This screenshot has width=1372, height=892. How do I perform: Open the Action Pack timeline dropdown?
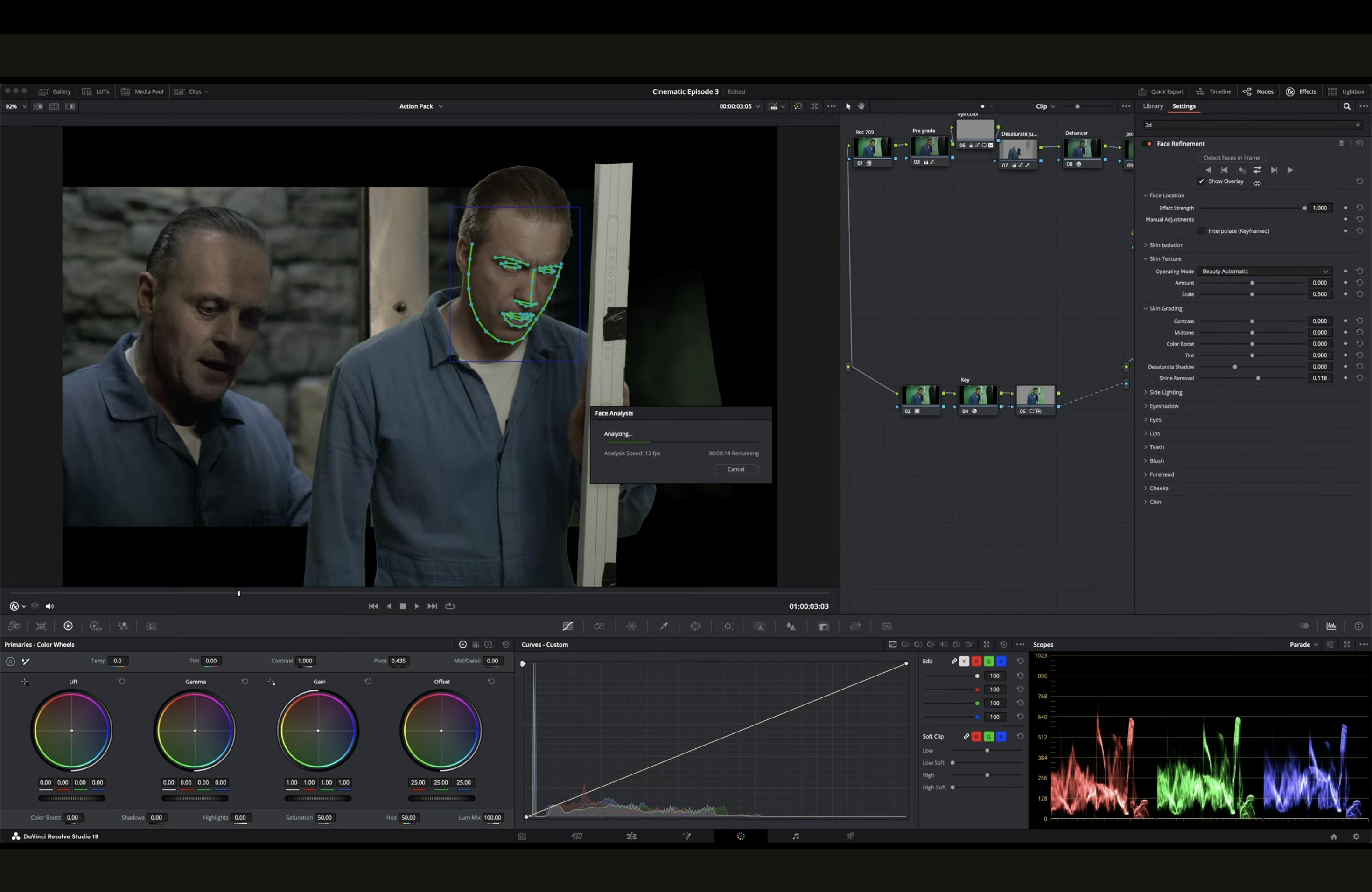(421, 106)
